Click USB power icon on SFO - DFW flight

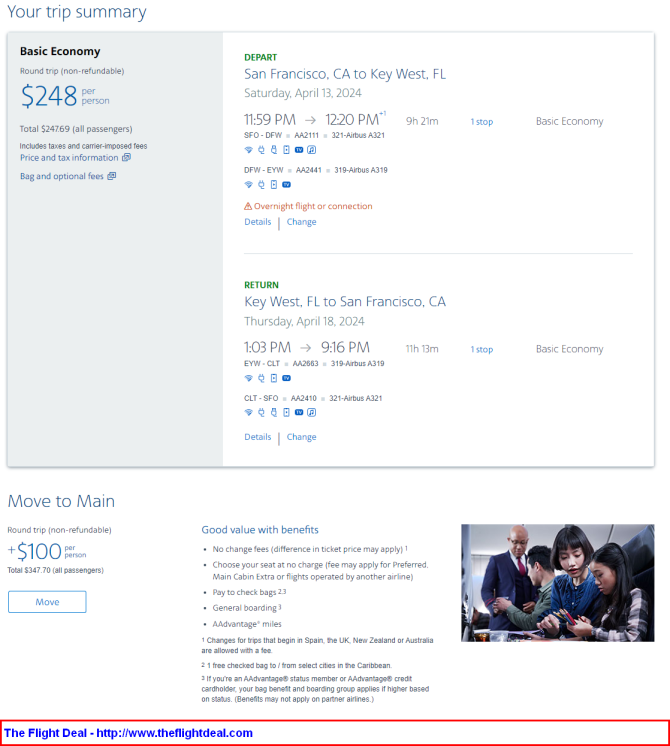click(x=274, y=150)
